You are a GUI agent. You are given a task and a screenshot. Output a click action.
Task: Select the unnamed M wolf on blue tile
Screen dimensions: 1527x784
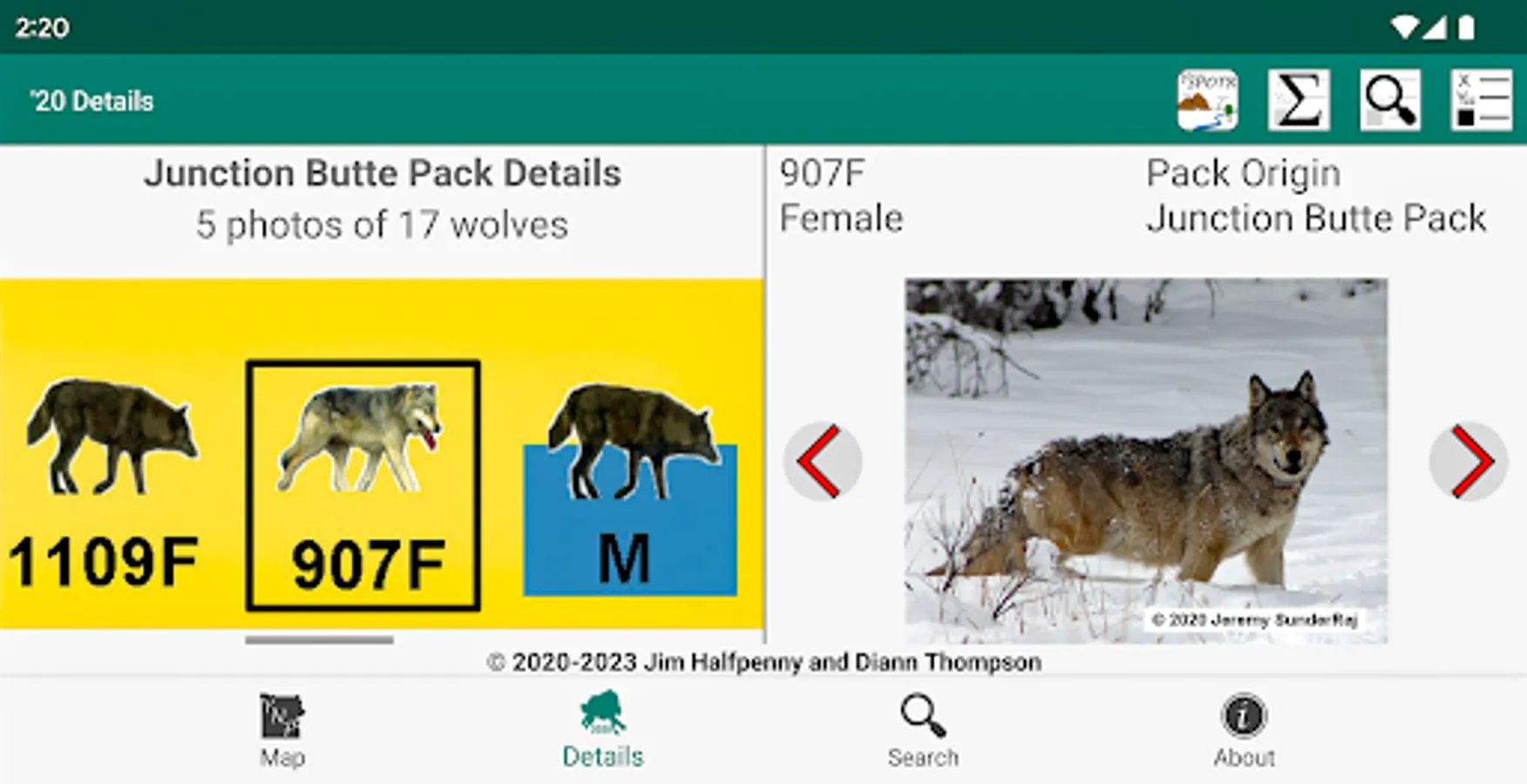coord(631,488)
